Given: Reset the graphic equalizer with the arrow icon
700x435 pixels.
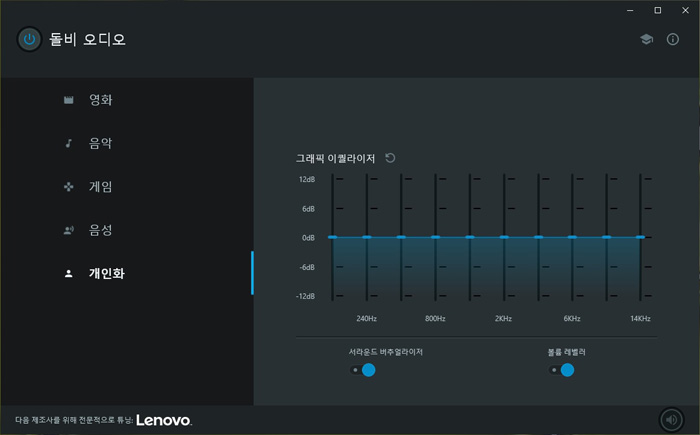Looking at the screenshot, I should coord(390,158).
